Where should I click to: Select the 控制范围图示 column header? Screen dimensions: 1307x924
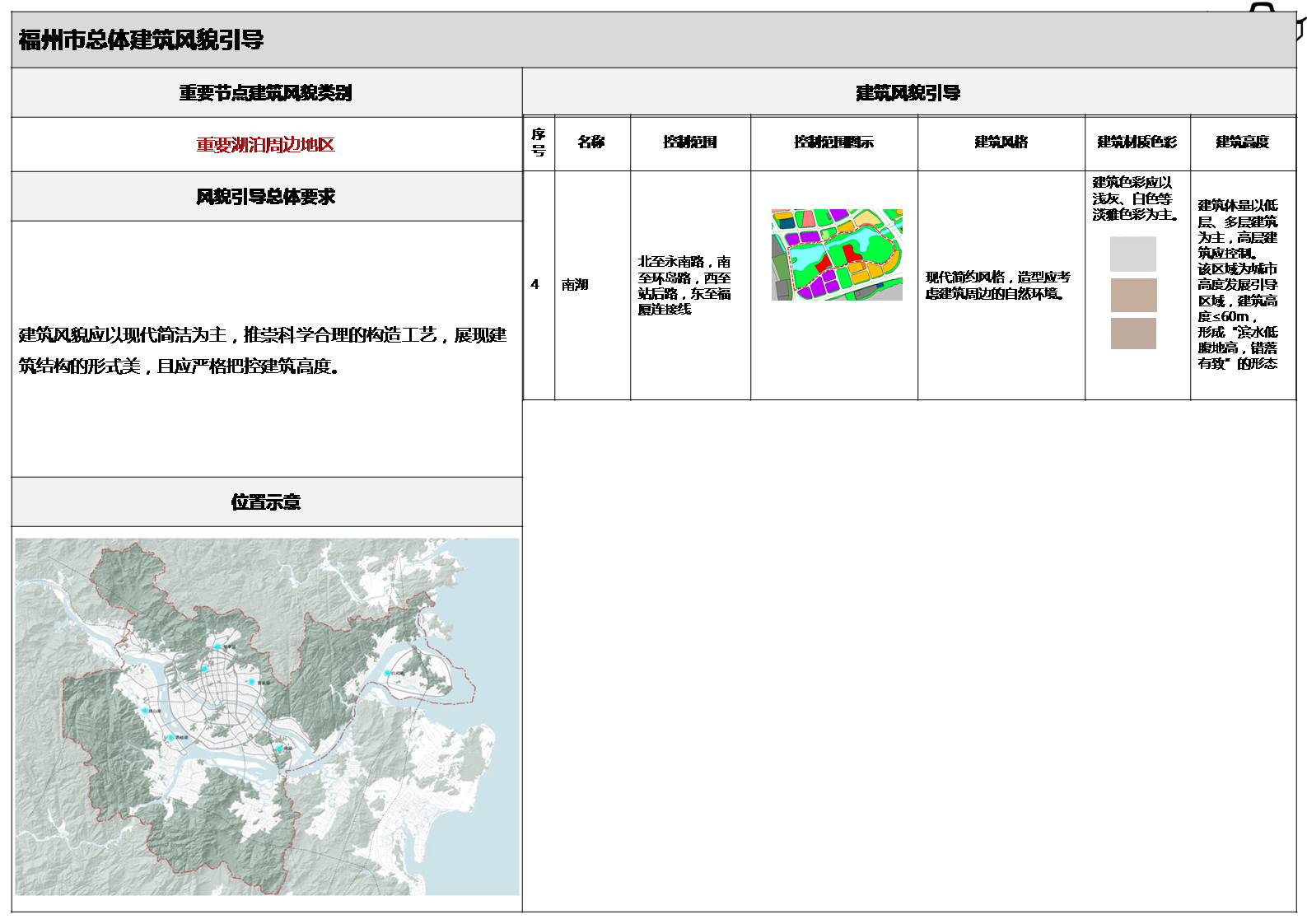[x=833, y=142]
